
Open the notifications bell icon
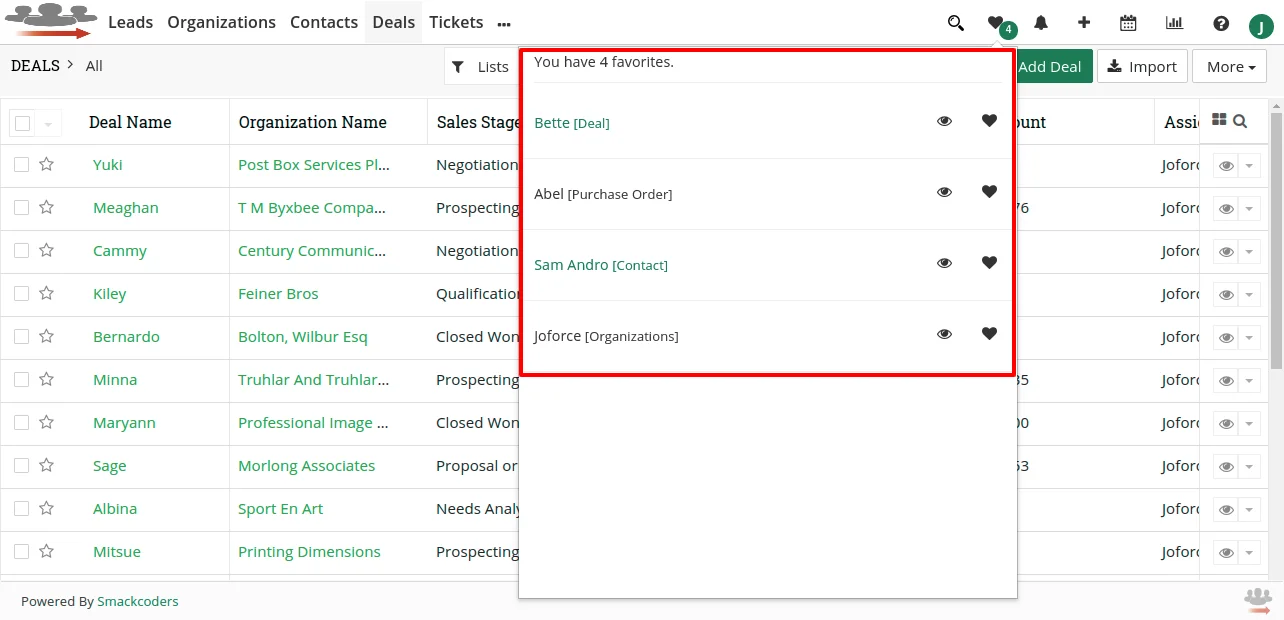pyautogui.click(x=1040, y=22)
